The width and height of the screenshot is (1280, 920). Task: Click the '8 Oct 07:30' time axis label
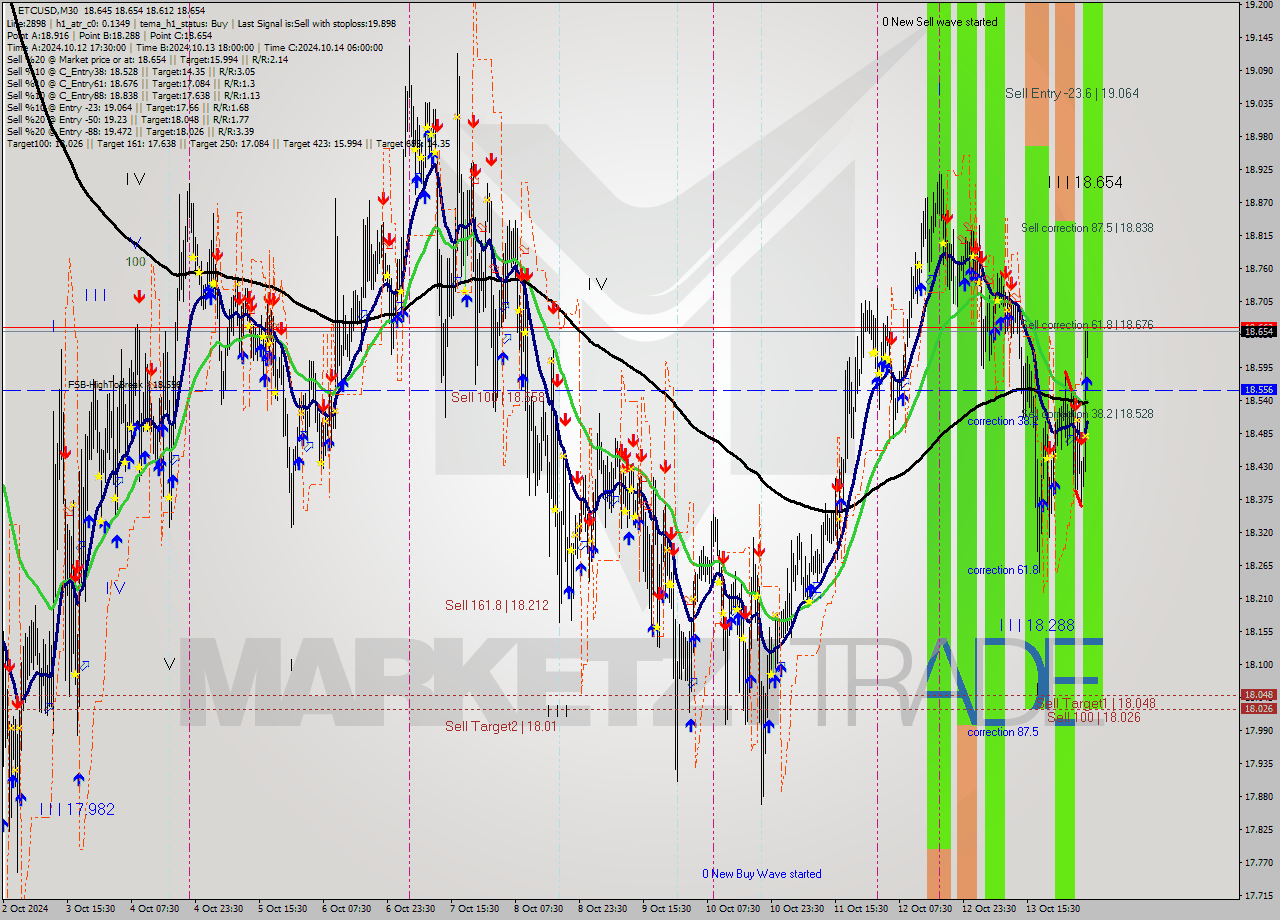coord(538,909)
